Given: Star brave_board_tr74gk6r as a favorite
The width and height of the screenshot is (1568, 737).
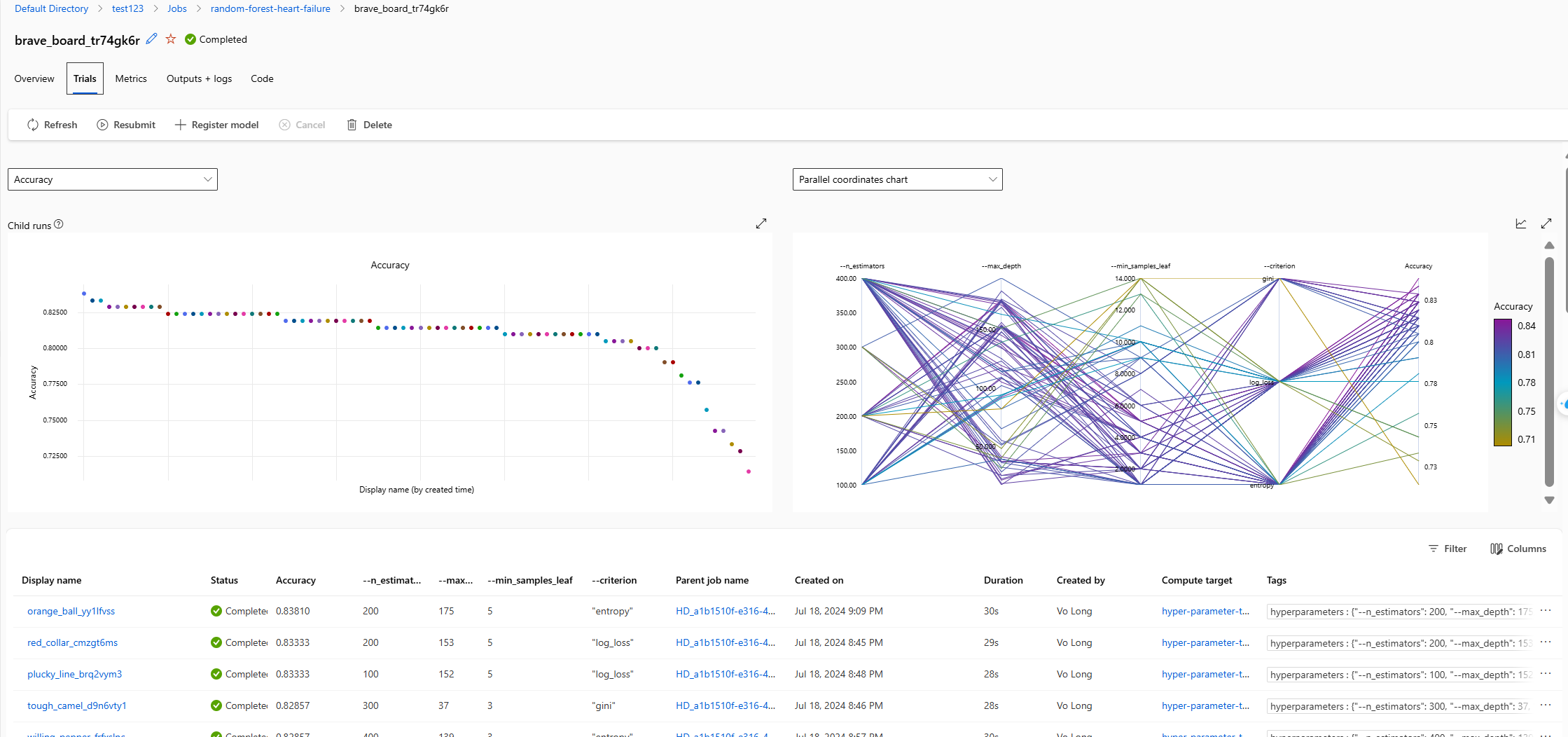Looking at the screenshot, I should point(171,39).
